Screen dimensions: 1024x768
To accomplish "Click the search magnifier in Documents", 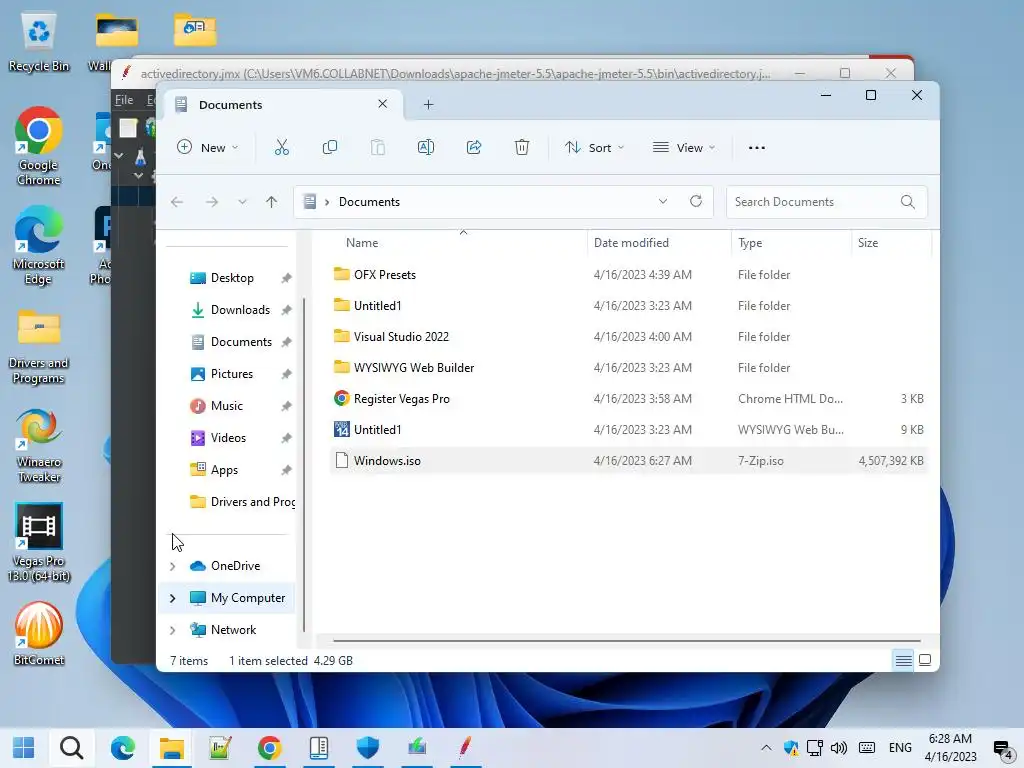I will tap(908, 202).
